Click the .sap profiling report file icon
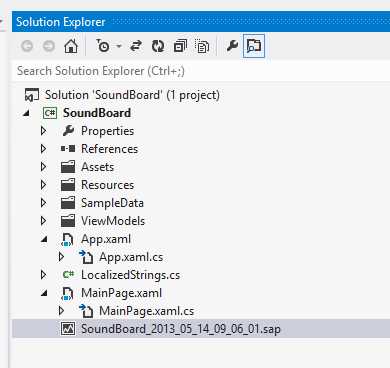The width and height of the screenshot is (390, 368). point(68,329)
